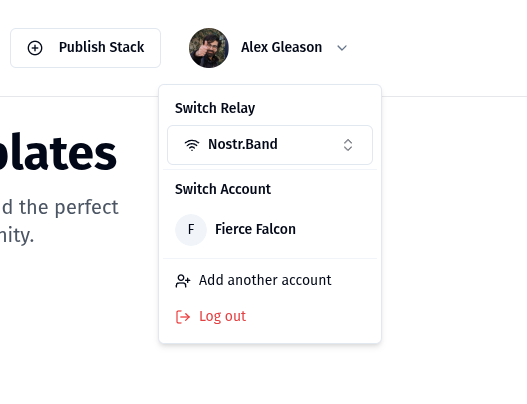This screenshot has height=404, width=527.
Task: Click the Publish Stack button label
Action: (x=102, y=47)
